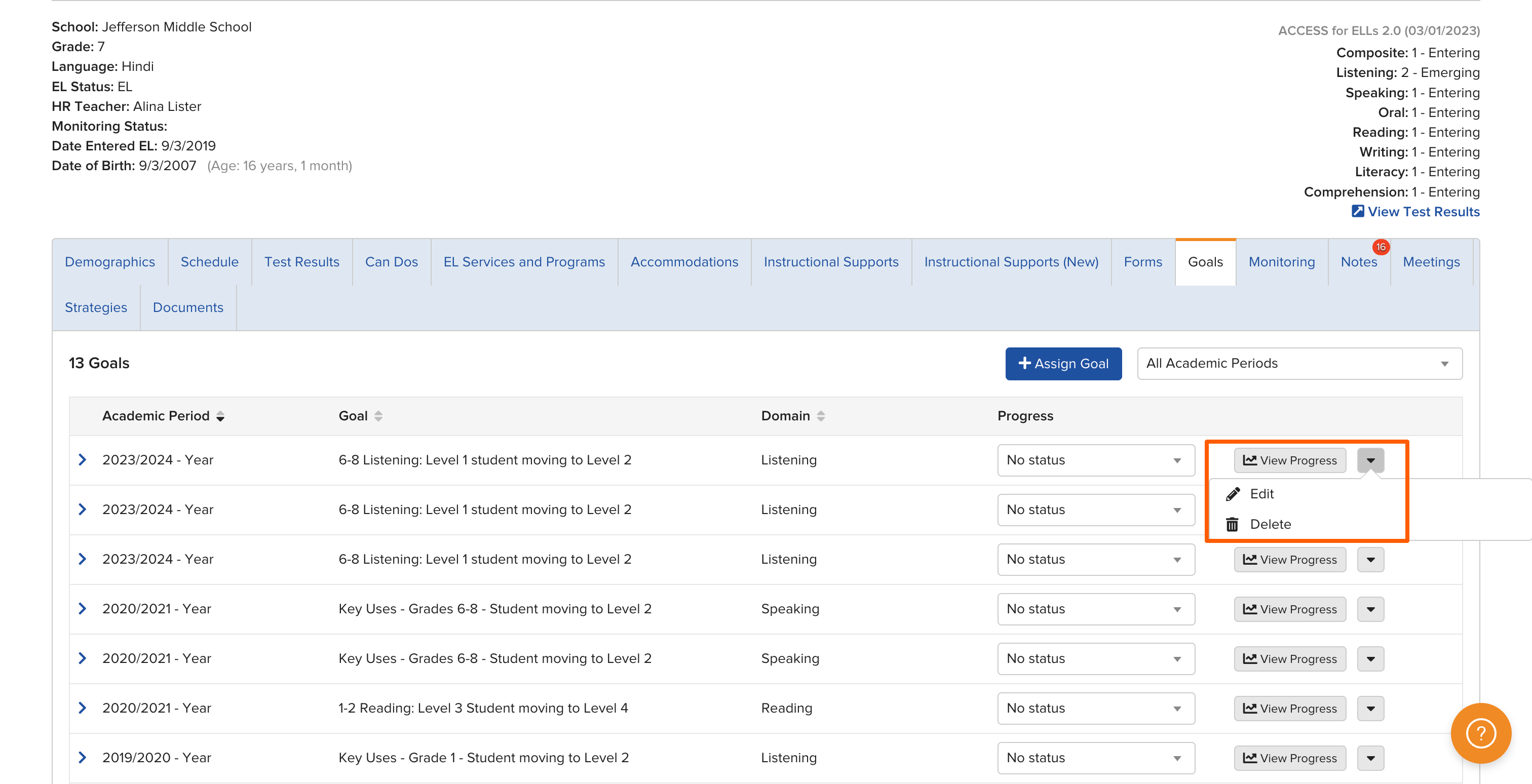Switch to the Demographics tab

pyautogui.click(x=110, y=262)
